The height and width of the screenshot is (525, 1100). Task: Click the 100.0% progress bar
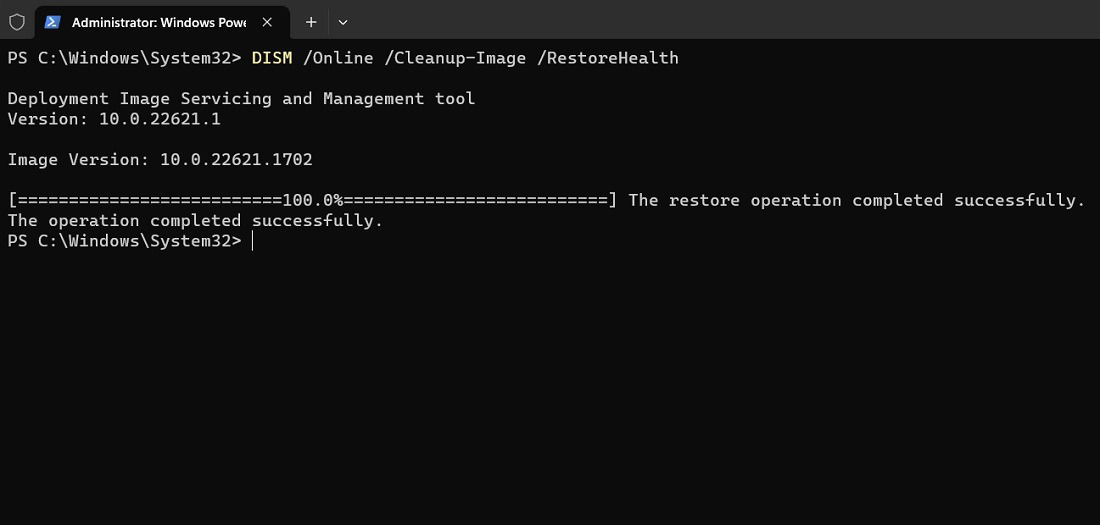point(312,201)
